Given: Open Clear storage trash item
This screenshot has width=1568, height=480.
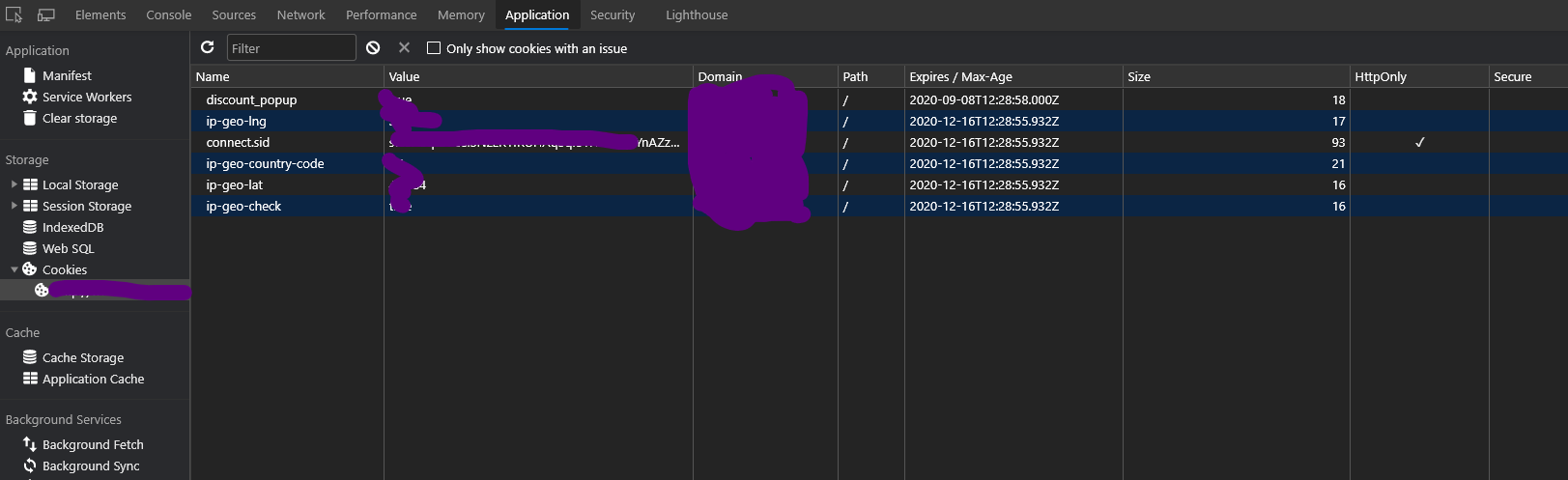Looking at the screenshot, I should pos(79,118).
